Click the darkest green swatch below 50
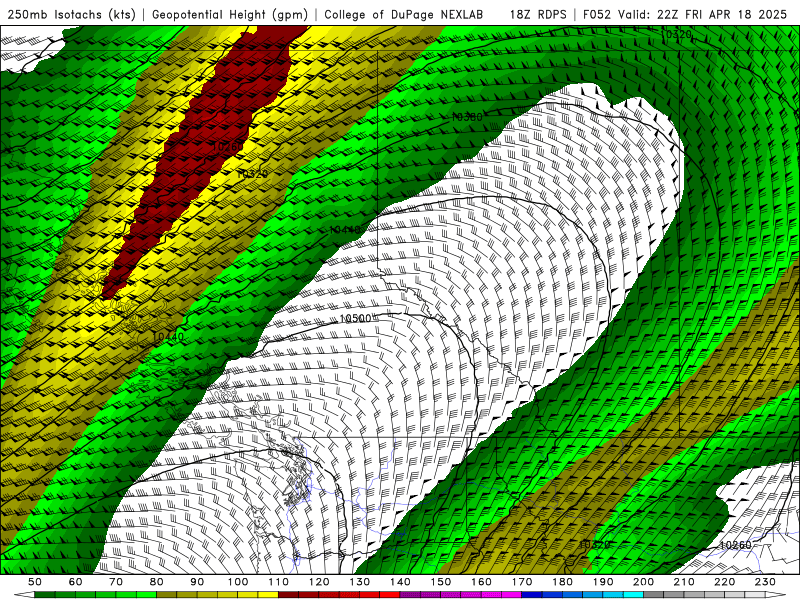 [45, 595]
